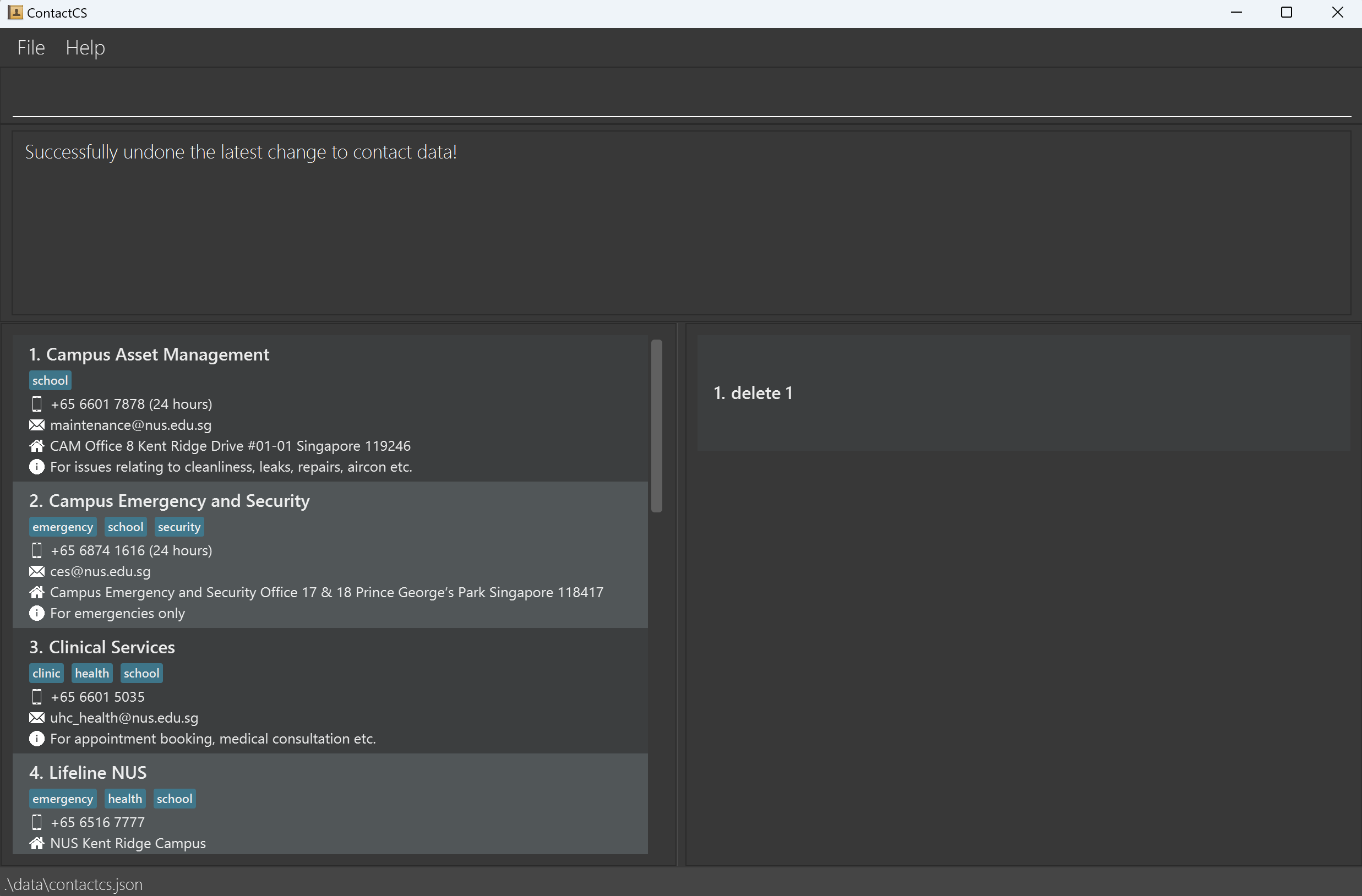The image size is (1362, 896).
Task: Select the Clinical Services contact title
Action: point(102,648)
